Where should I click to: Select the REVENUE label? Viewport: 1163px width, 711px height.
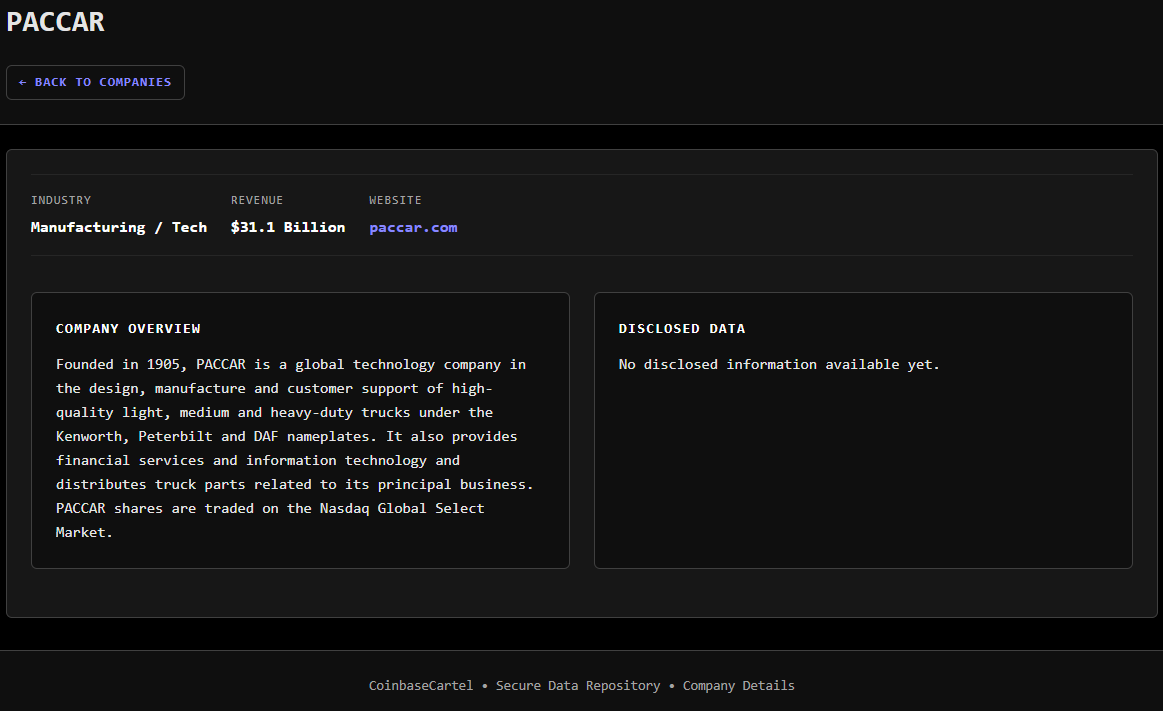click(x=257, y=200)
